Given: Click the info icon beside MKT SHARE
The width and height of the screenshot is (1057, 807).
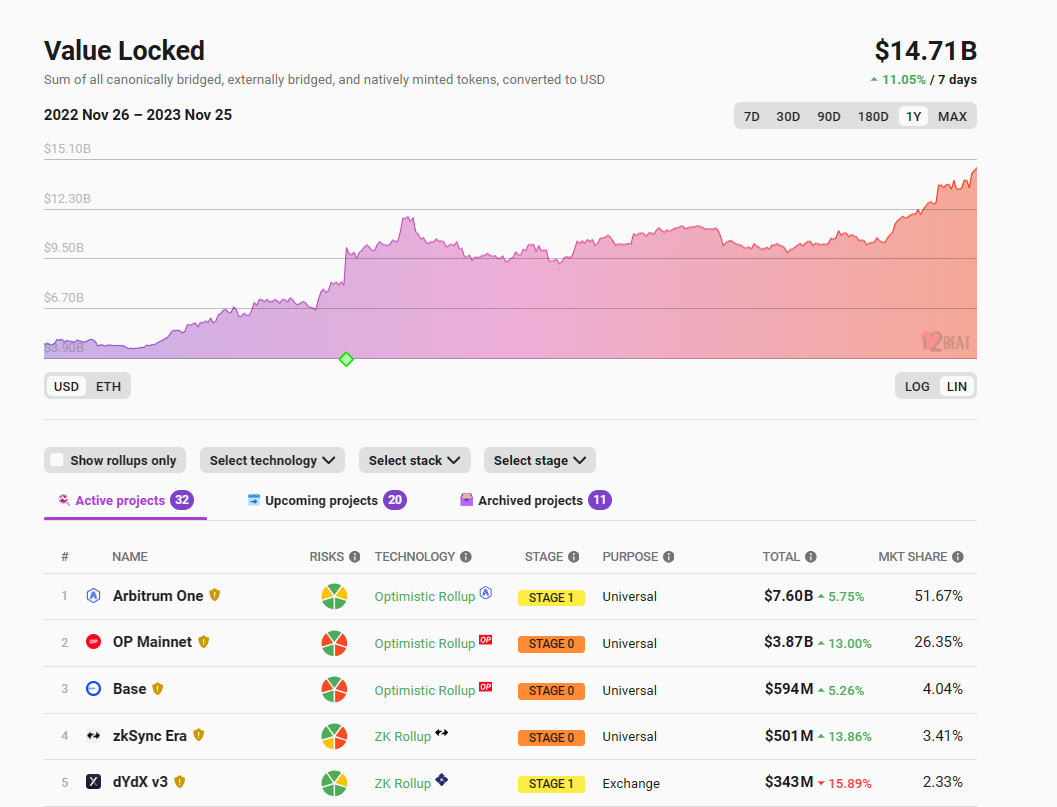Looking at the screenshot, I should [957, 557].
